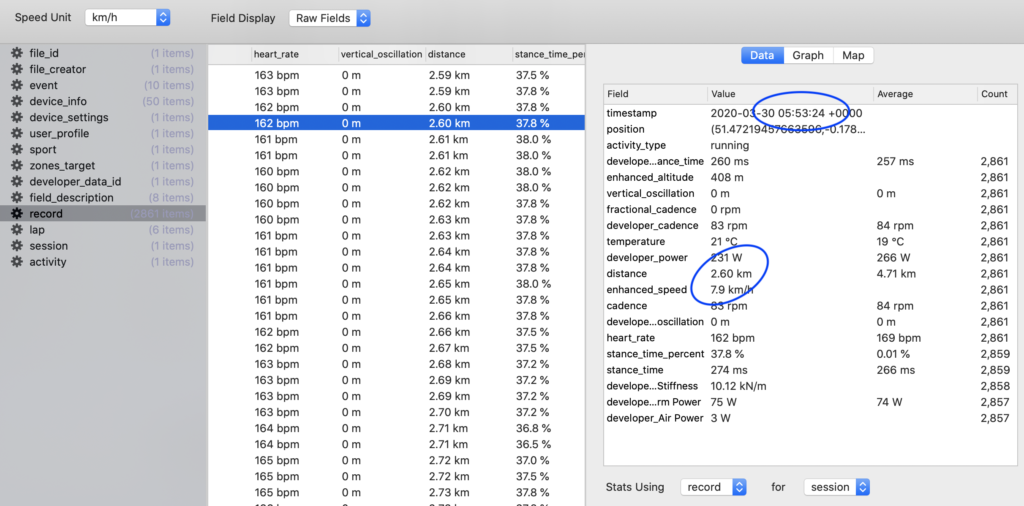The image size is (1024, 506).
Task: Click the gear icon next to event
Action: 16,85
